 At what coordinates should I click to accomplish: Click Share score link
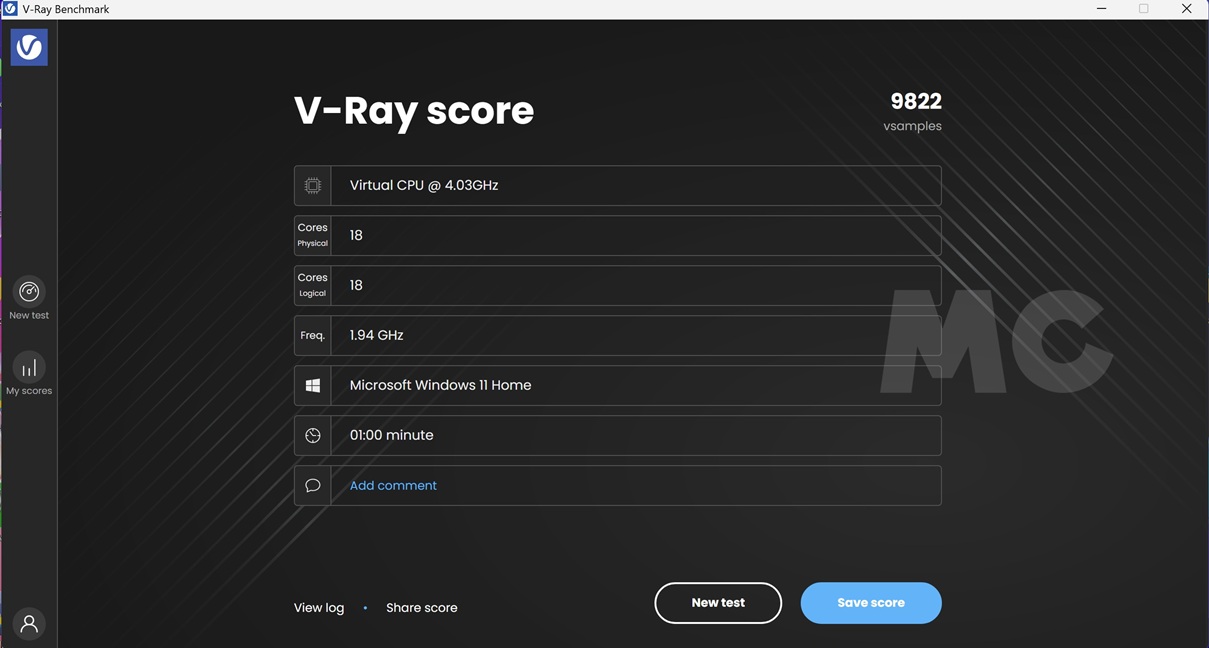pos(422,607)
